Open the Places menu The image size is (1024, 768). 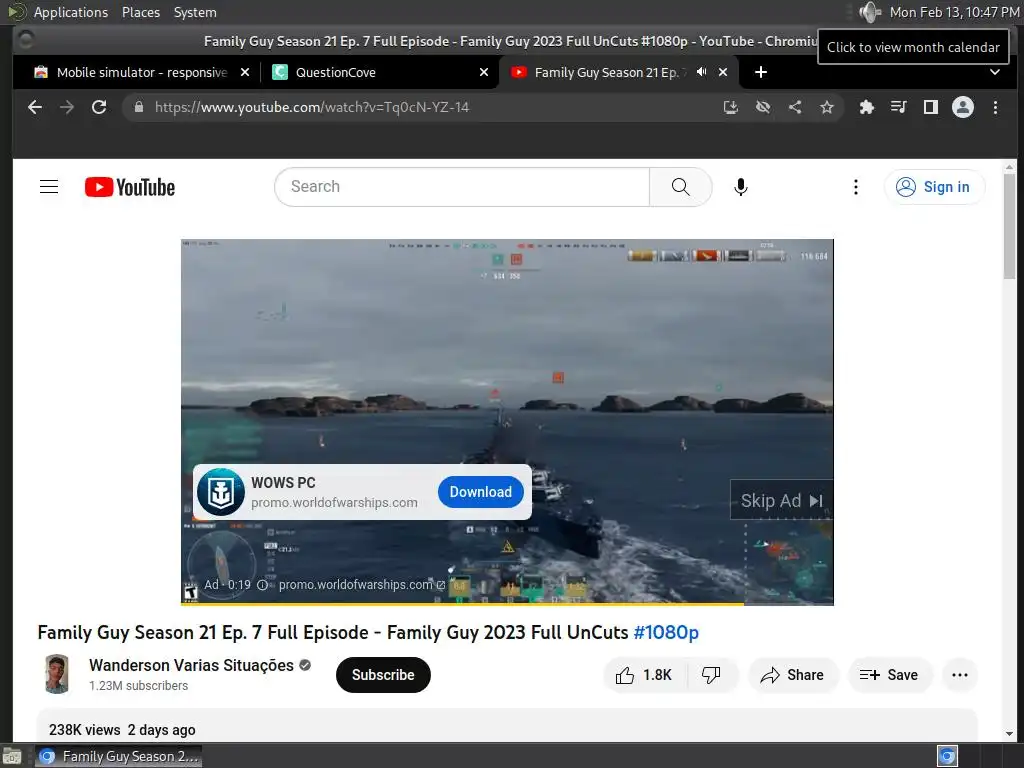pyautogui.click(x=140, y=12)
